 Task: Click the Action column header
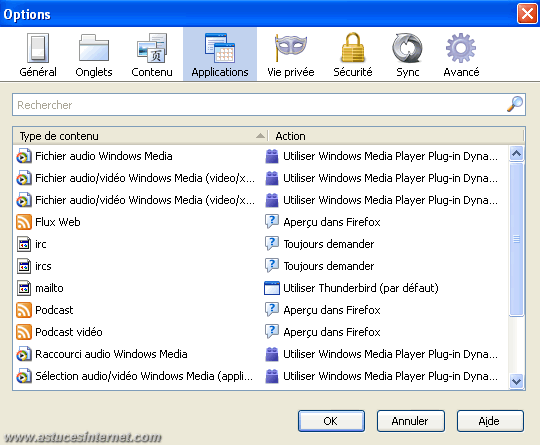click(396, 136)
